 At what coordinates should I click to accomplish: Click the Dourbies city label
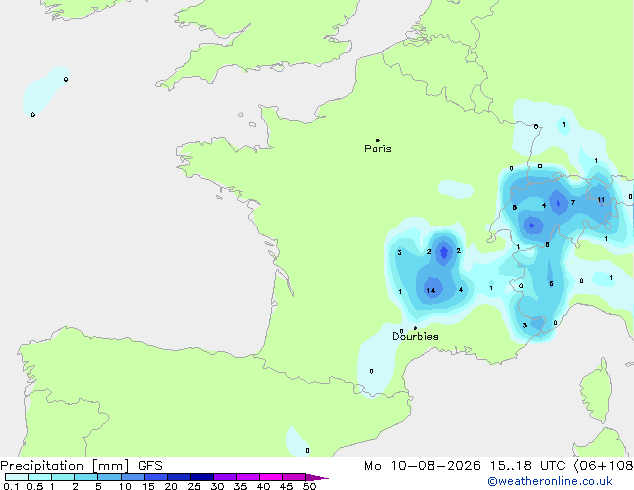pos(415,336)
